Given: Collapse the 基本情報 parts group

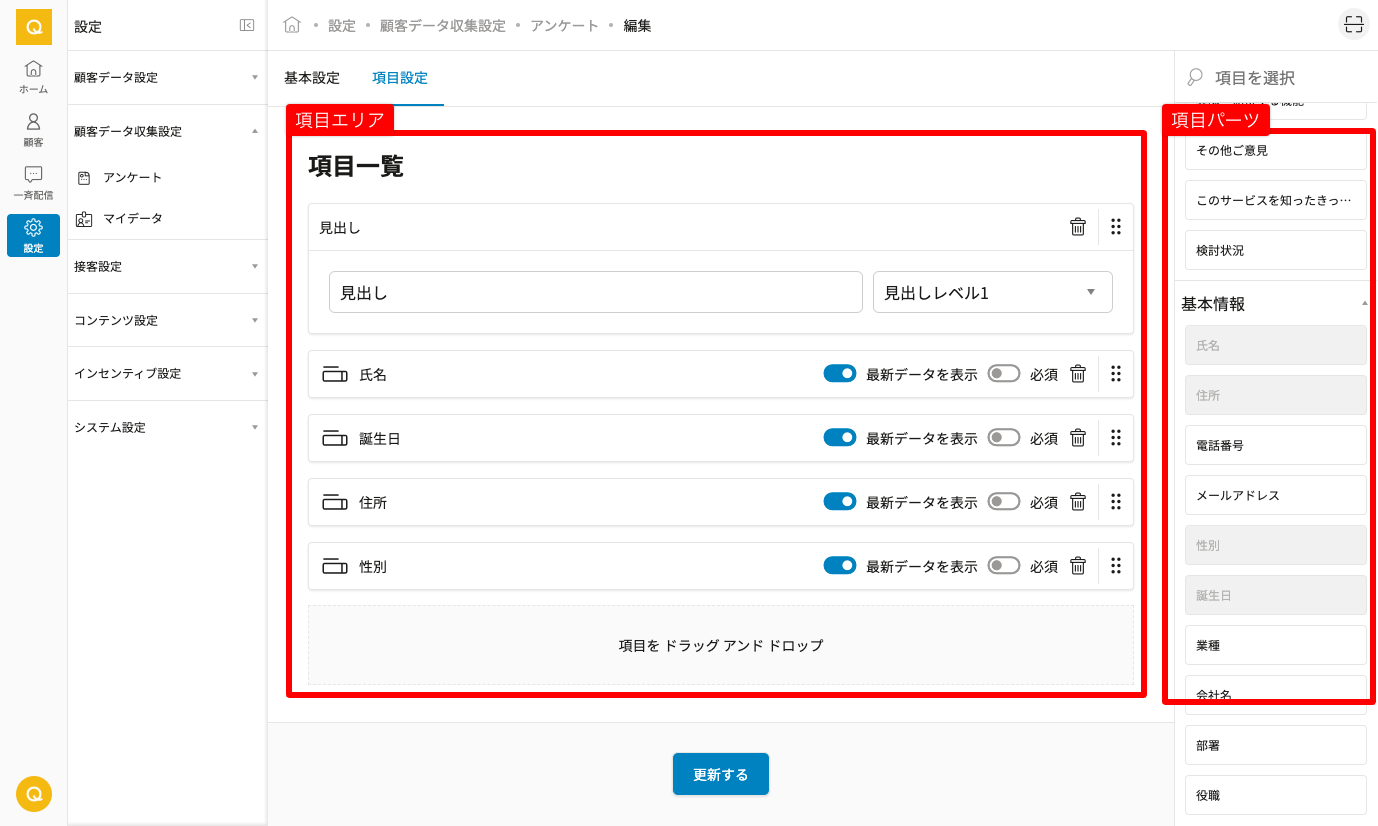Looking at the screenshot, I should 1364,303.
